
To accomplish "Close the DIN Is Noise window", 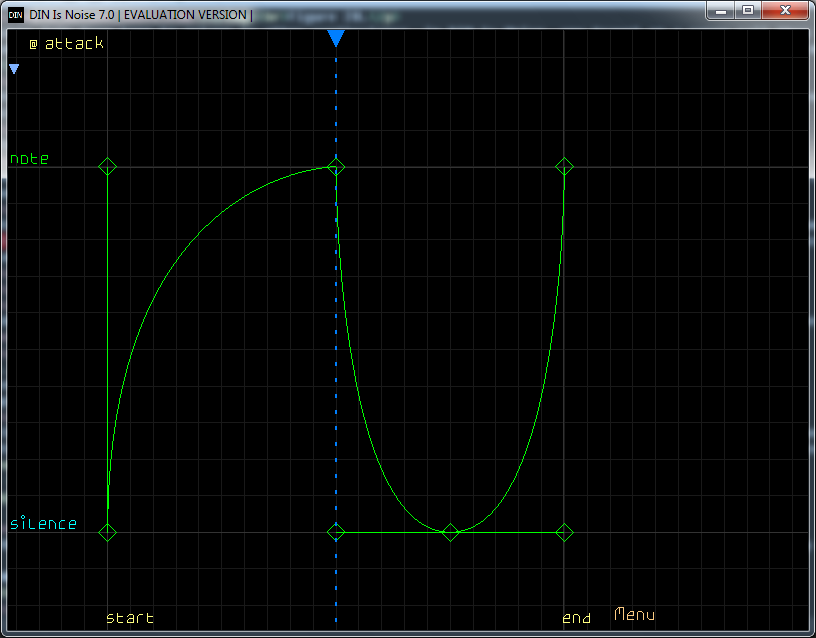I will [782, 10].
